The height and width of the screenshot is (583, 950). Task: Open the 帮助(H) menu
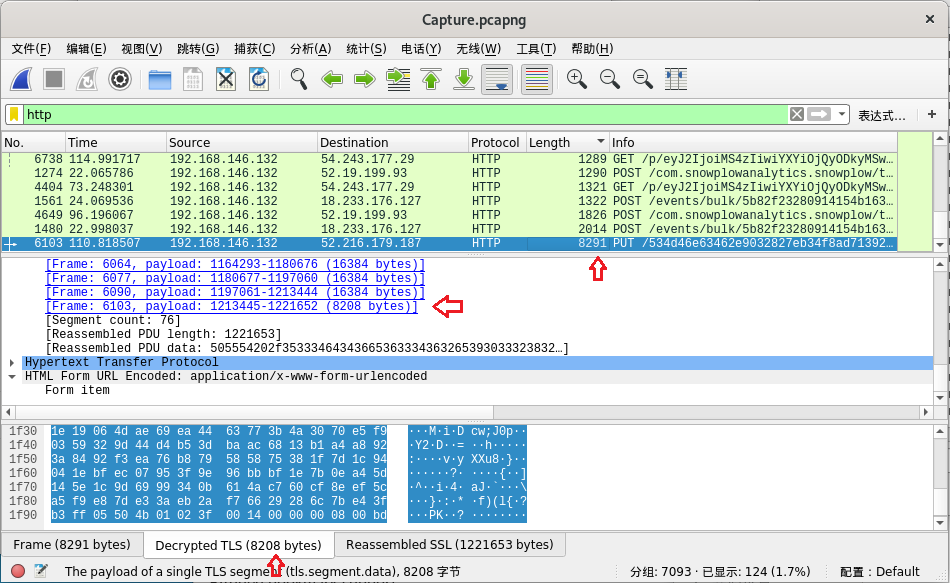pos(592,49)
